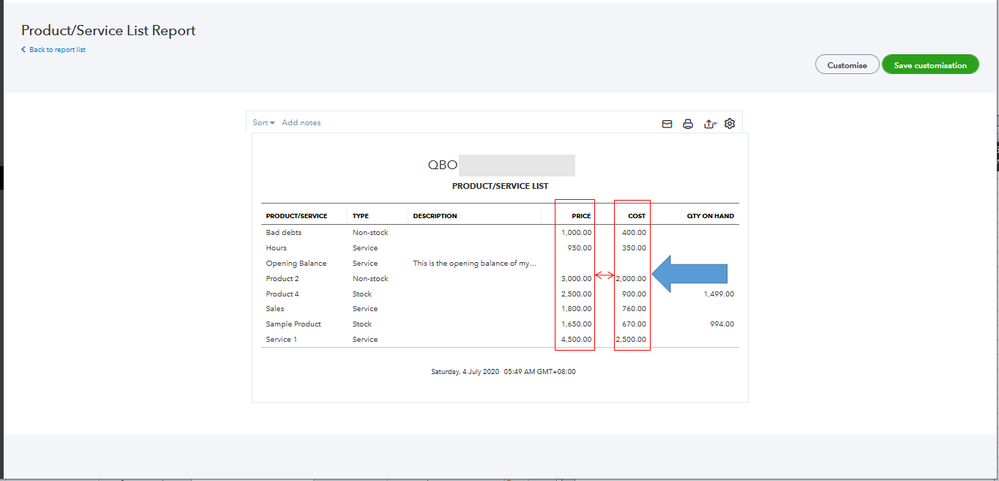999x481 pixels.
Task: Click quantity 994.00 for Sample Product
Action: coord(722,324)
